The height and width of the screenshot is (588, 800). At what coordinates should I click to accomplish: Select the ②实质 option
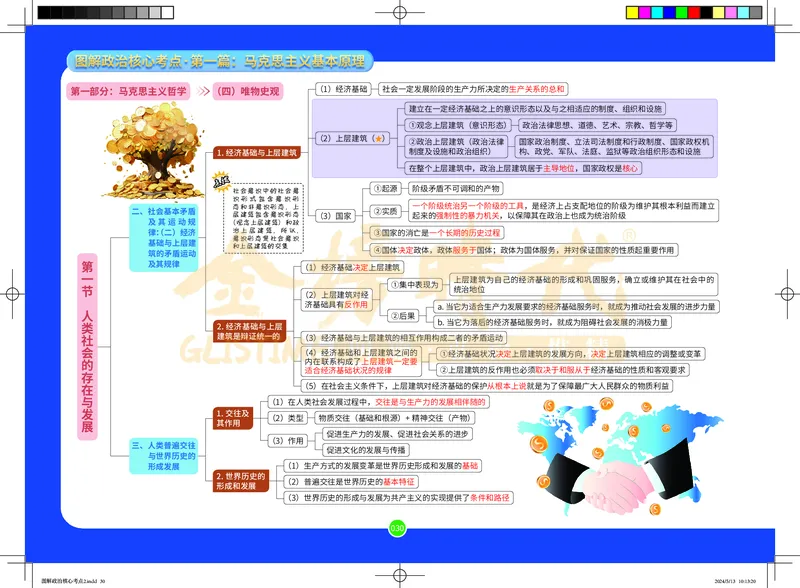387,210
